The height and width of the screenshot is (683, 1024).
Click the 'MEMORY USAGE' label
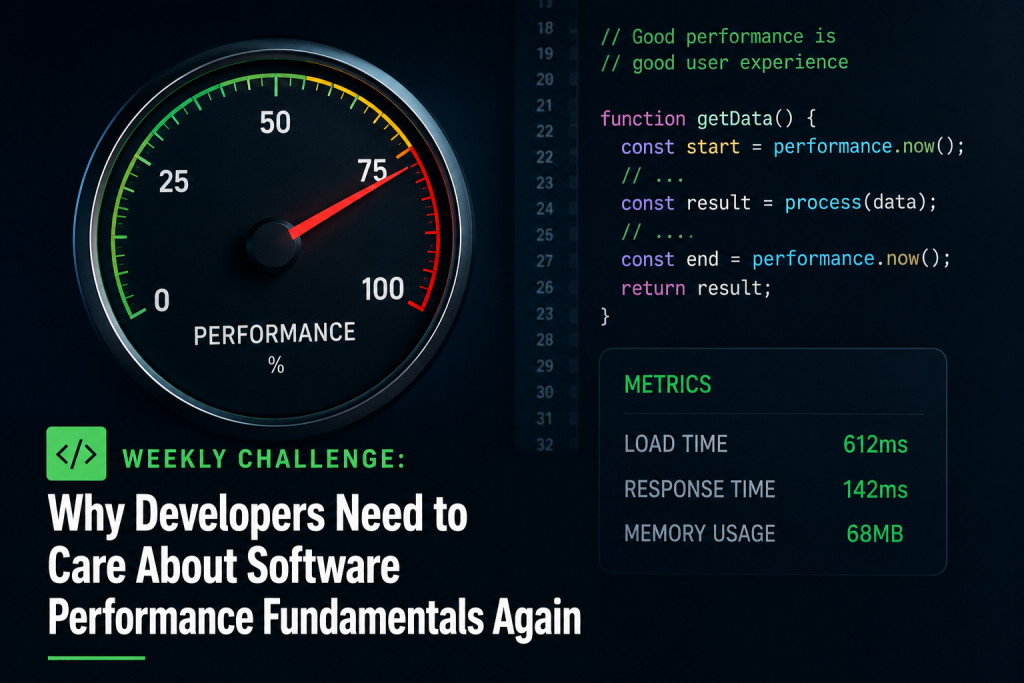tap(699, 533)
